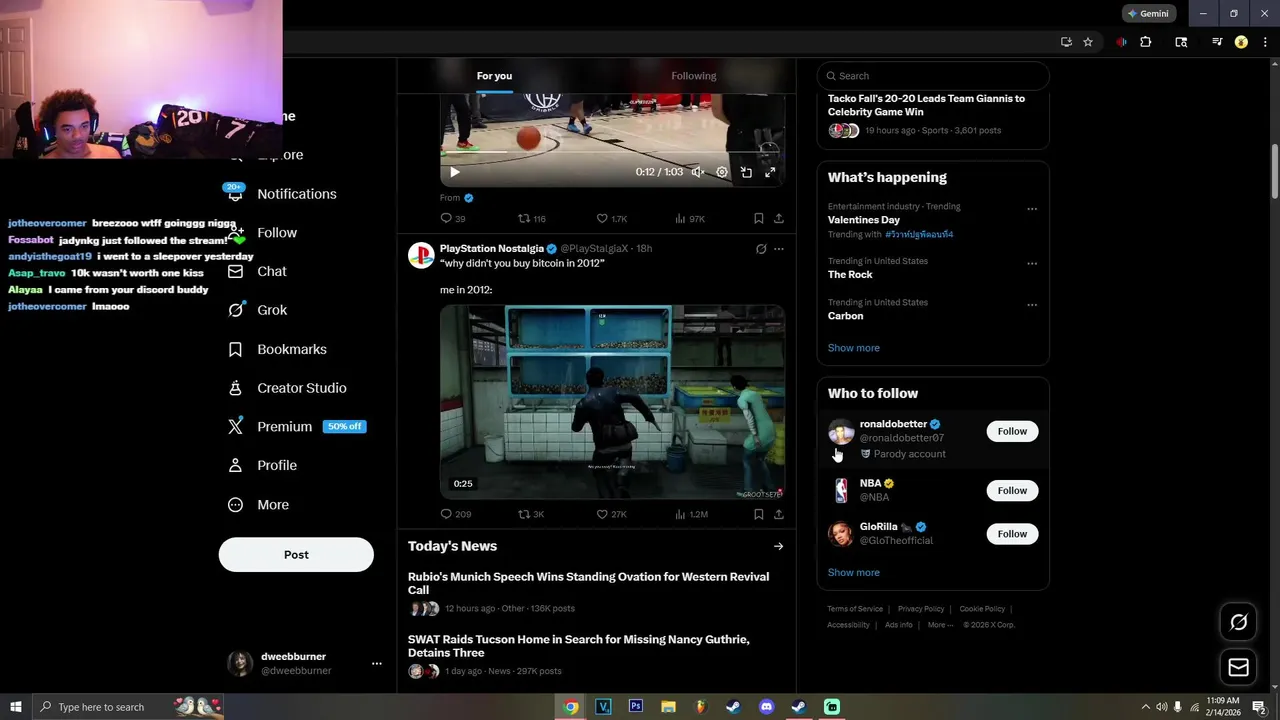The width and height of the screenshot is (1280, 720).
Task: Follow ronaldobetter account
Action: tap(1012, 431)
